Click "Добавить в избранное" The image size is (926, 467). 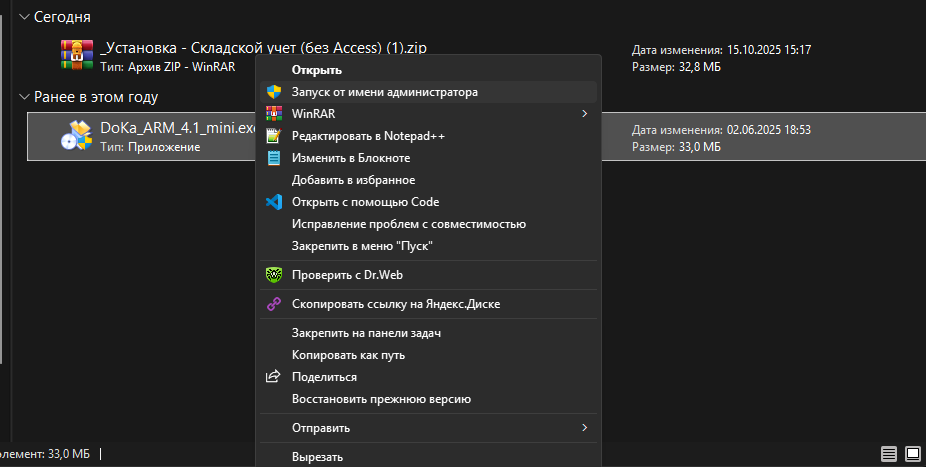coord(428,179)
